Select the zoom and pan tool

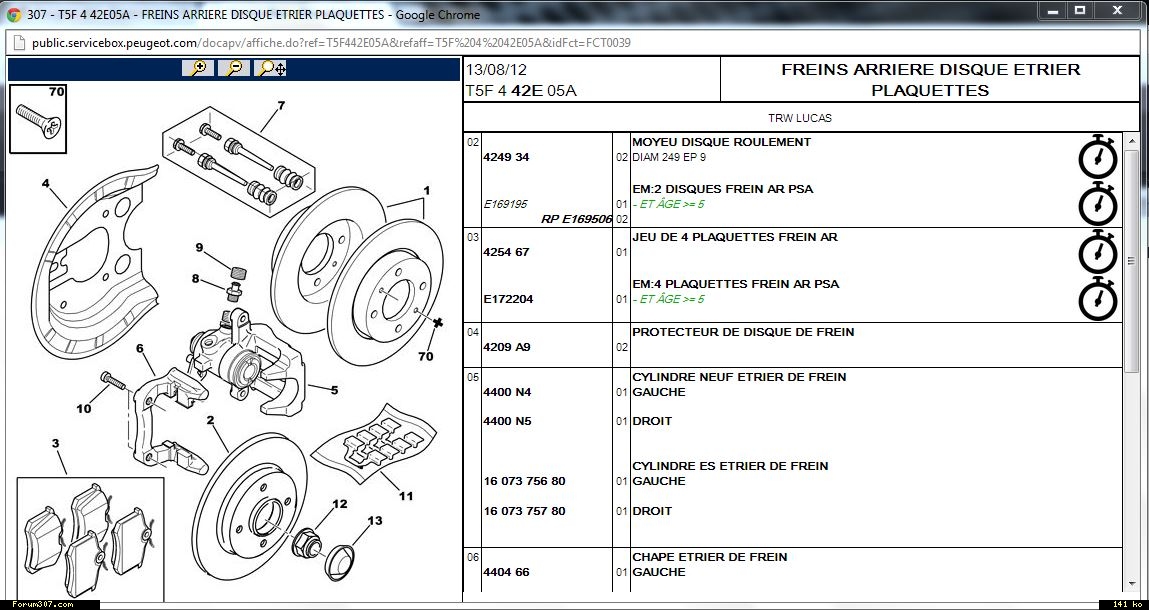[x=271, y=68]
